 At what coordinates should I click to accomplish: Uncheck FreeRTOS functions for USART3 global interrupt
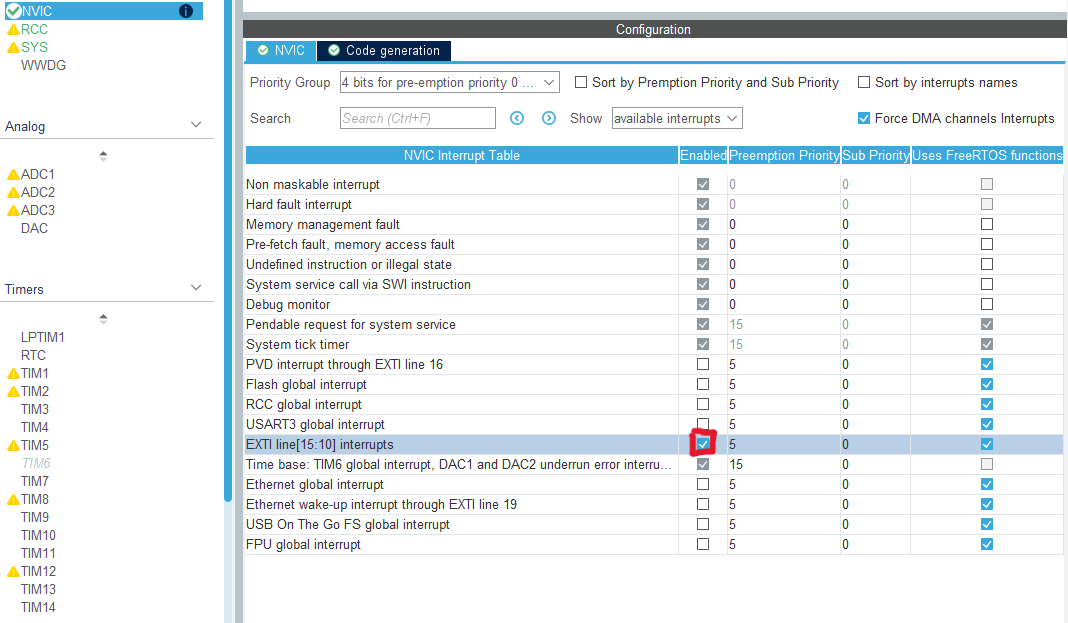pyautogui.click(x=987, y=424)
